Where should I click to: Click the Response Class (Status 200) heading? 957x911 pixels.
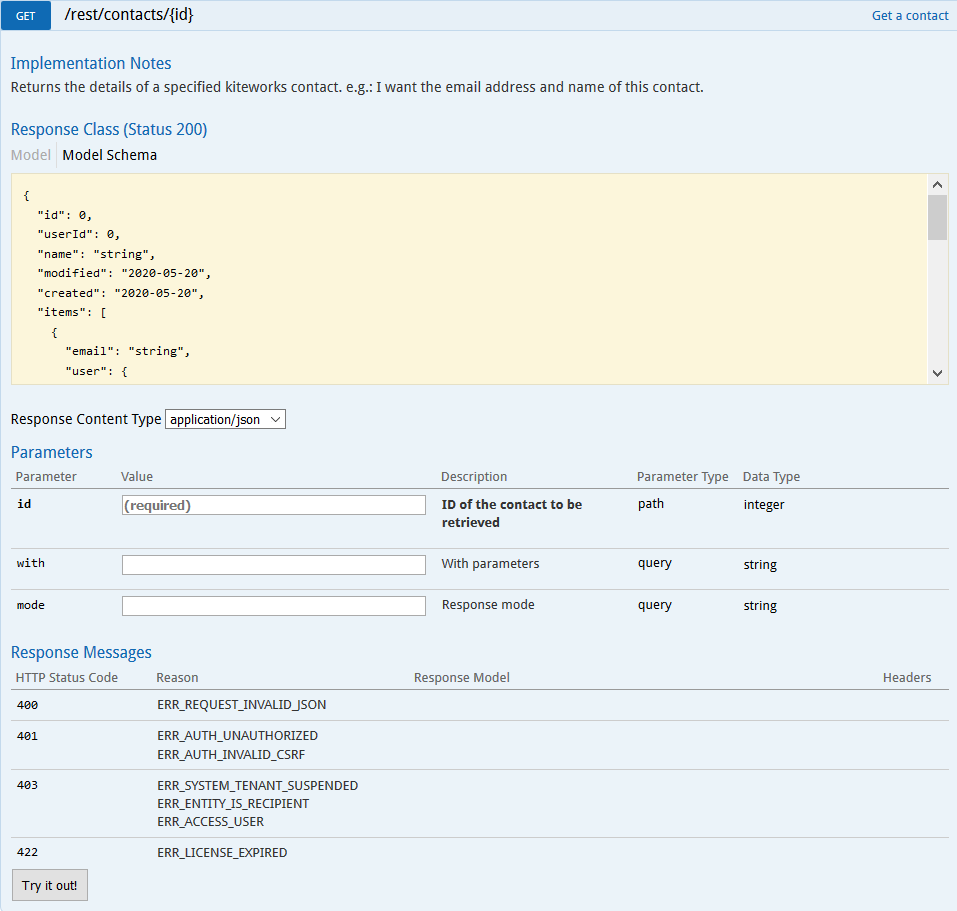click(x=109, y=129)
